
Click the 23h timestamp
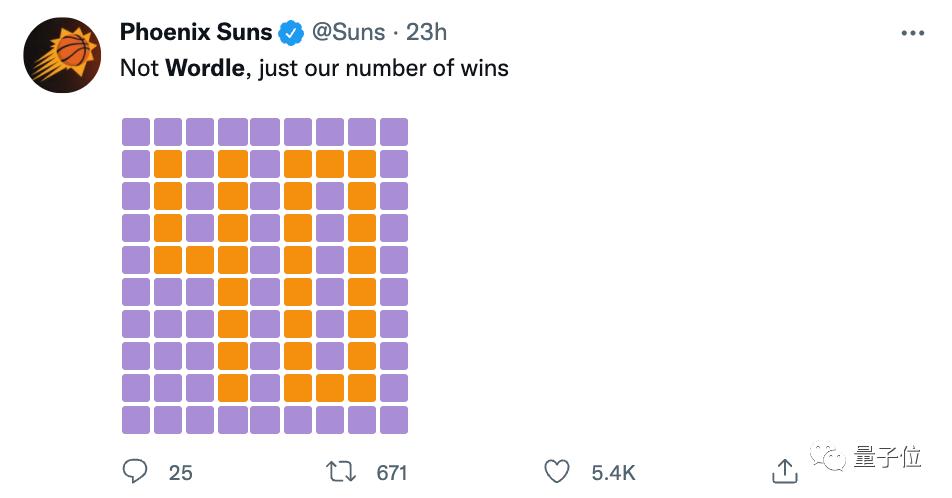pos(426,32)
